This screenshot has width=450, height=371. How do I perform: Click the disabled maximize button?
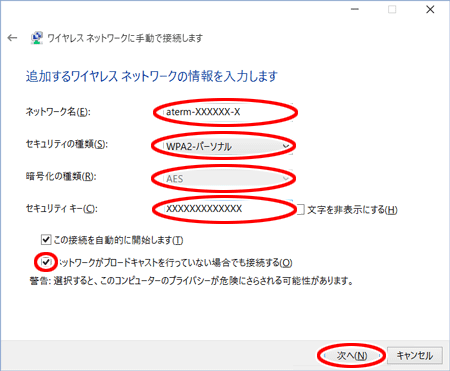point(392,9)
